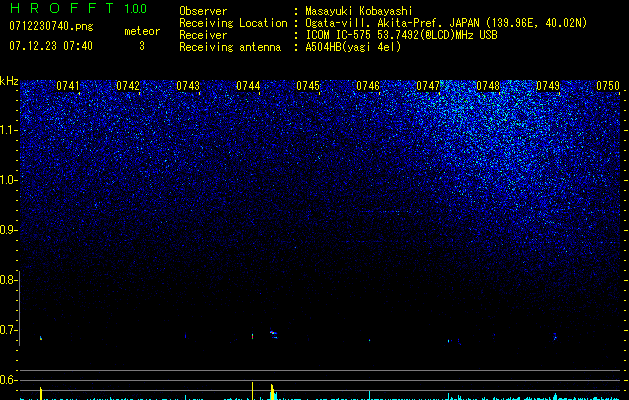Click the meteor echo just after 0744
The height and width of the screenshot is (400, 629).
274,334
